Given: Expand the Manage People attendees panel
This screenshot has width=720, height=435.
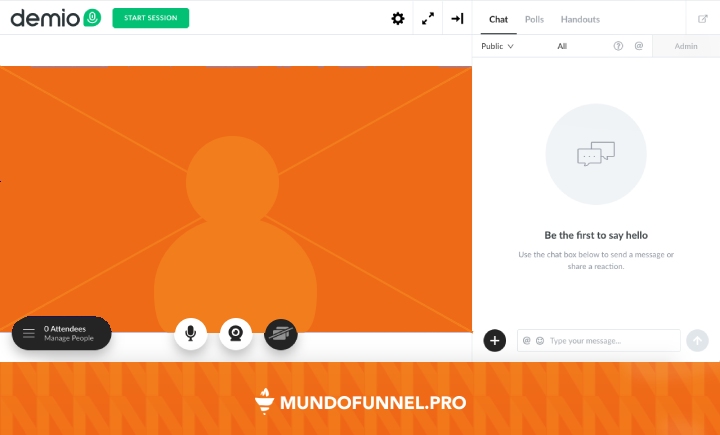Looking at the screenshot, I should (62, 333).
